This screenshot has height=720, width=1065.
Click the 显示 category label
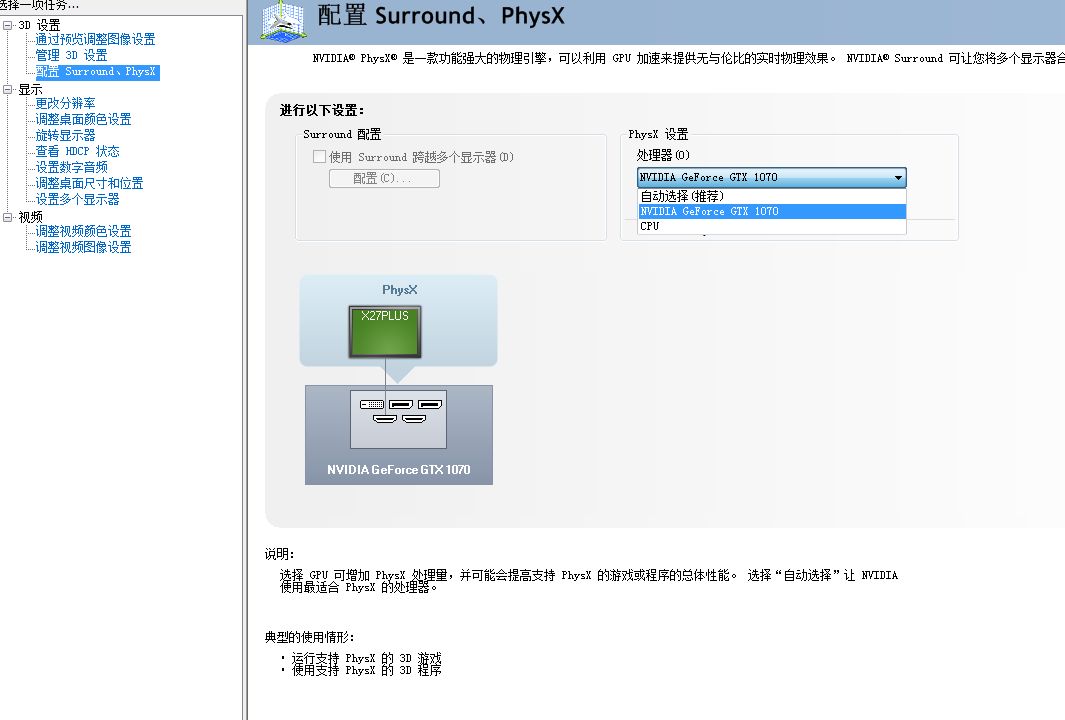pyautogui.click(x=30, y=90)
